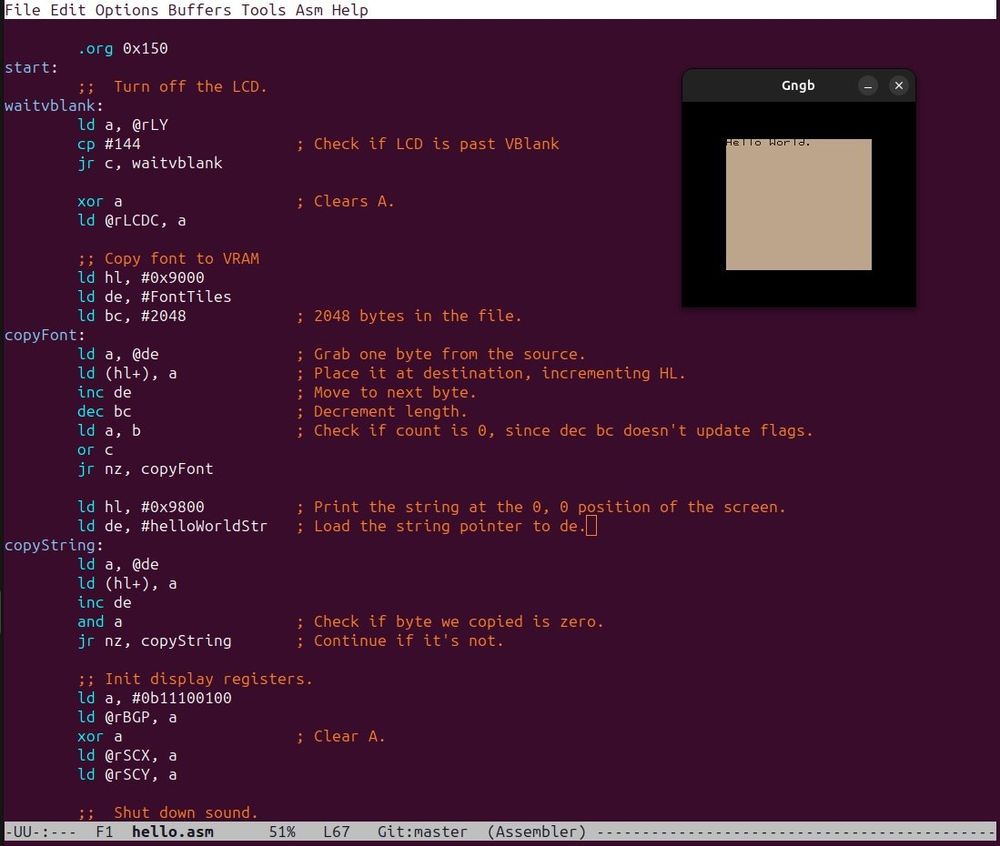Click the 'ld a, #0b11100100' instruction

point(154,699)
